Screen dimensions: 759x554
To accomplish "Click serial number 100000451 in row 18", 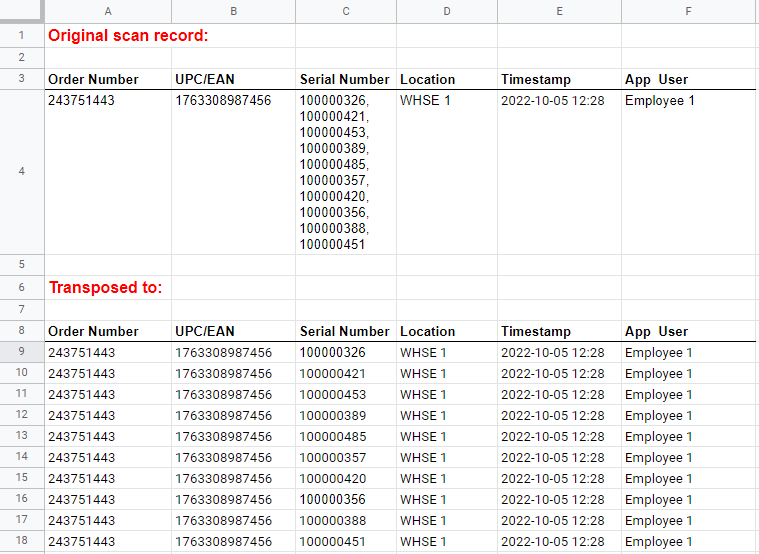I will pyautogui.click(x=333, y=541).
